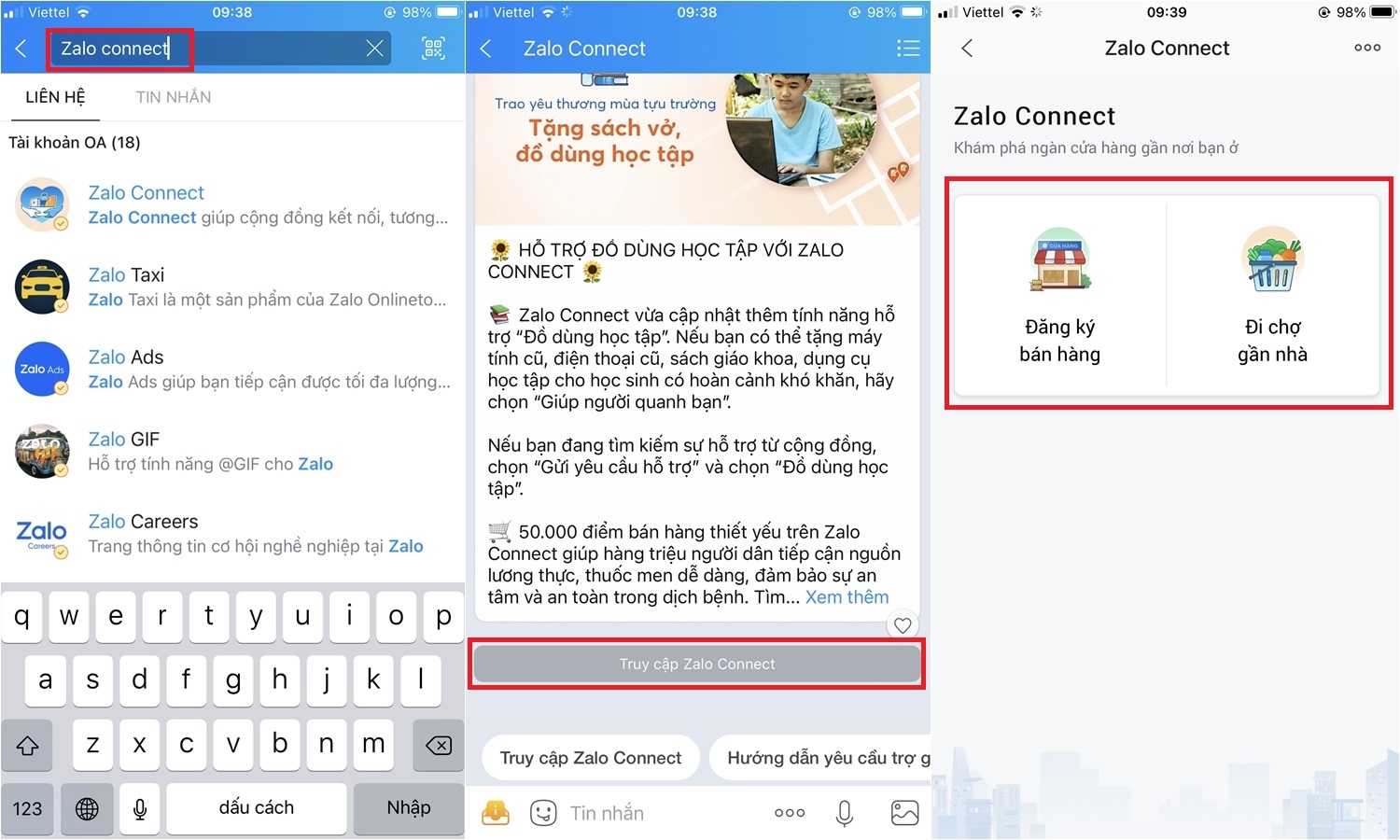The height and width of the screenshot is (840, 1400).
Task: Expand the message with Xem thêm
Action: pos(847,597)
